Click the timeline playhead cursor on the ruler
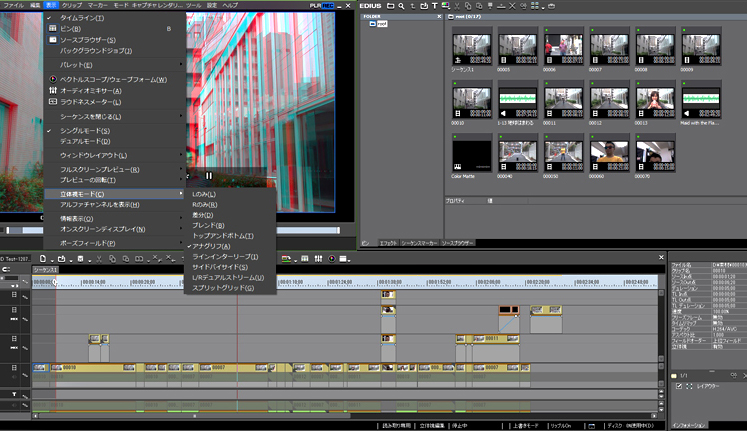 coord(55,282)
